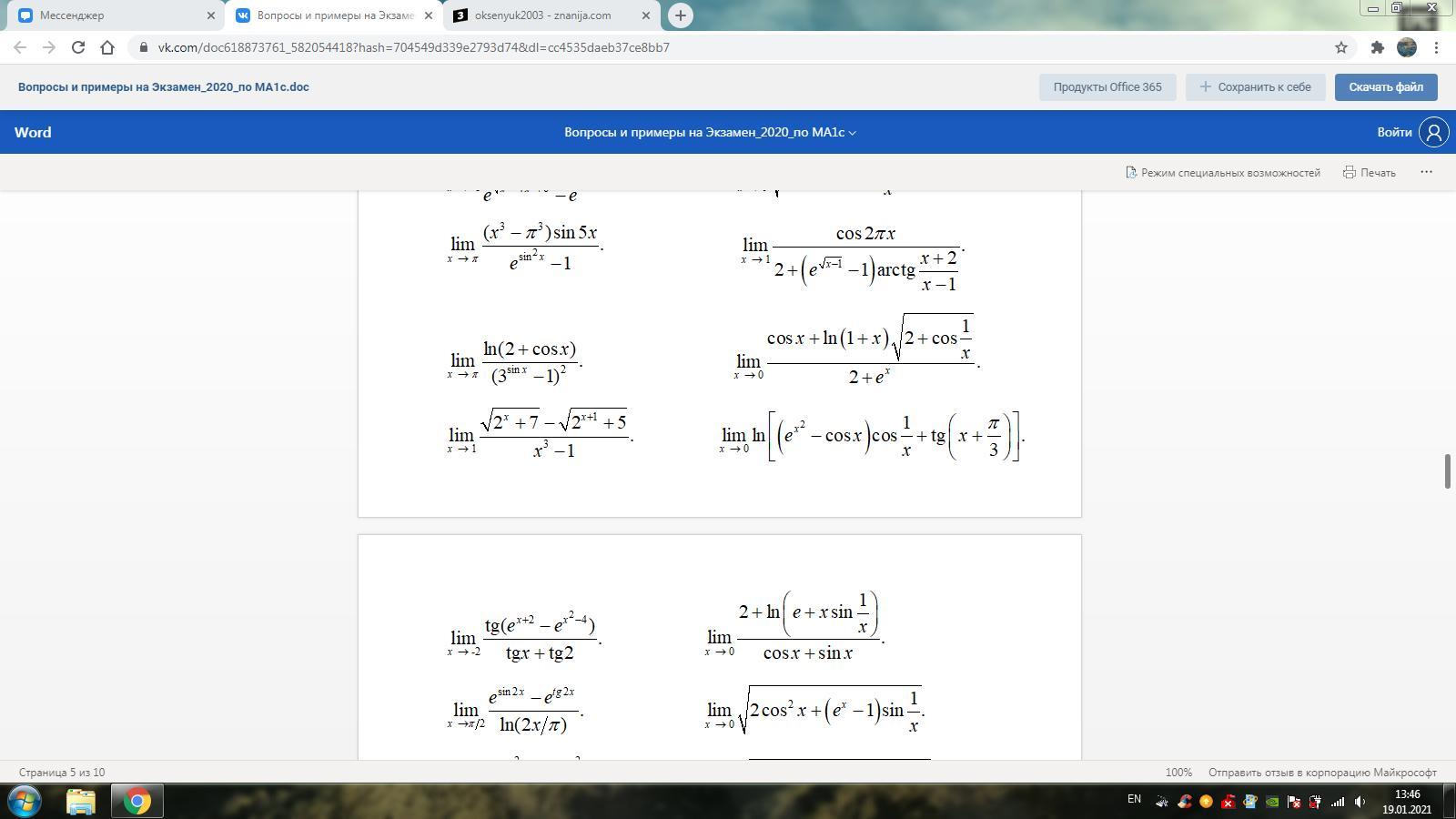The width and height of the screenshot is (1456, 819).
Task: Expand the document title dropdown chevron
Action: tap(853, 133)
